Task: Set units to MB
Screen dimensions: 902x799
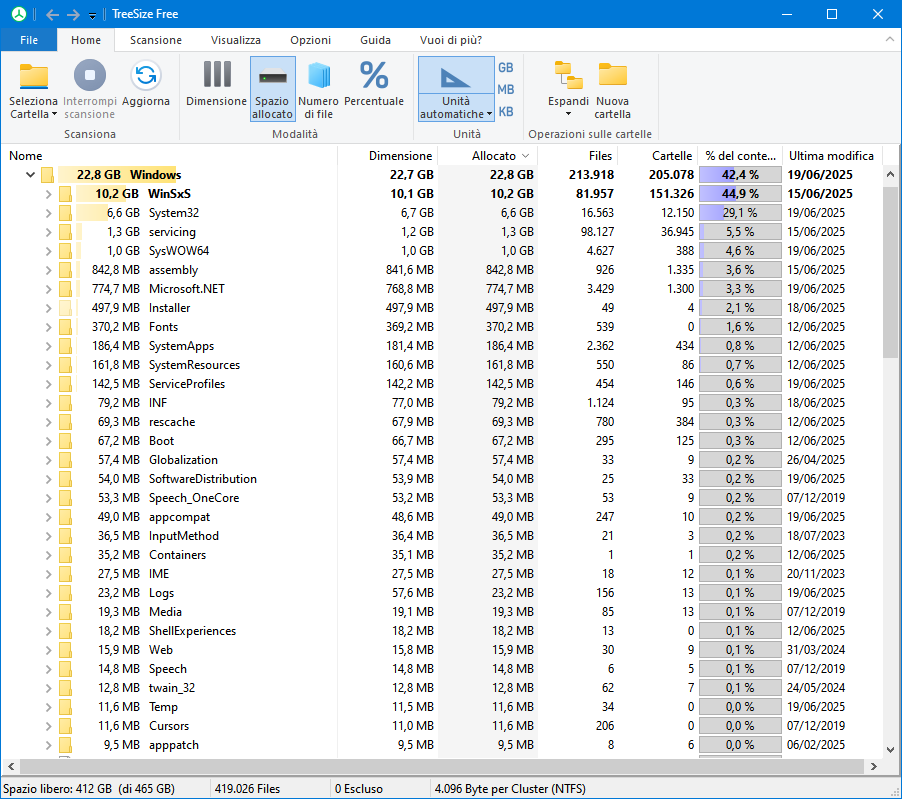Action: point(506,90)
